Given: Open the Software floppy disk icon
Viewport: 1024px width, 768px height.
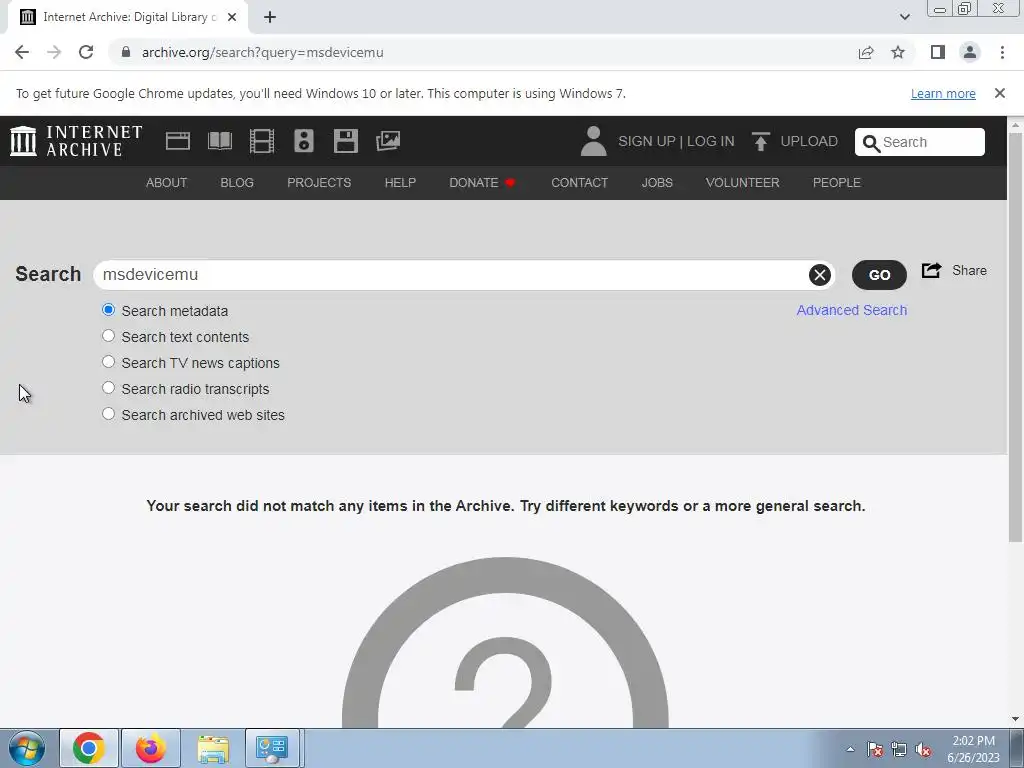Looking at the screenshot, I should [x=345, y=141].
